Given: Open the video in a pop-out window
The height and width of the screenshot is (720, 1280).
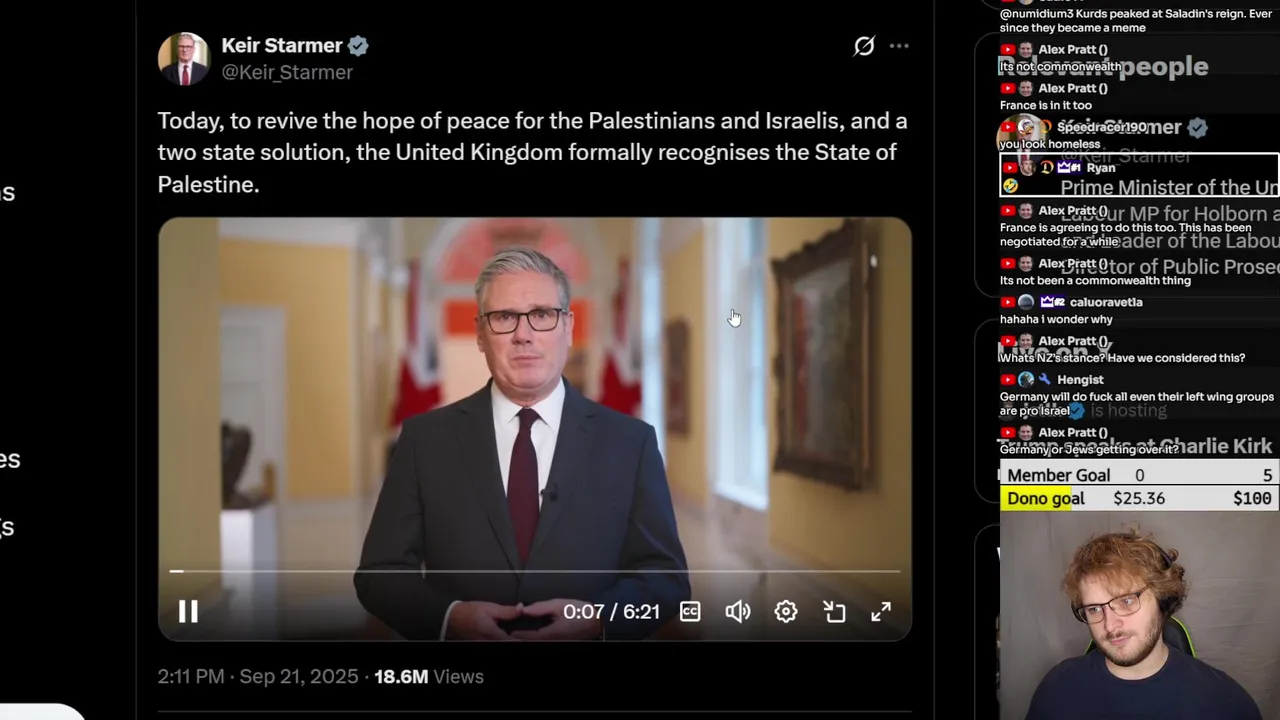Looking at the screenshot, I should pos(834,611).
